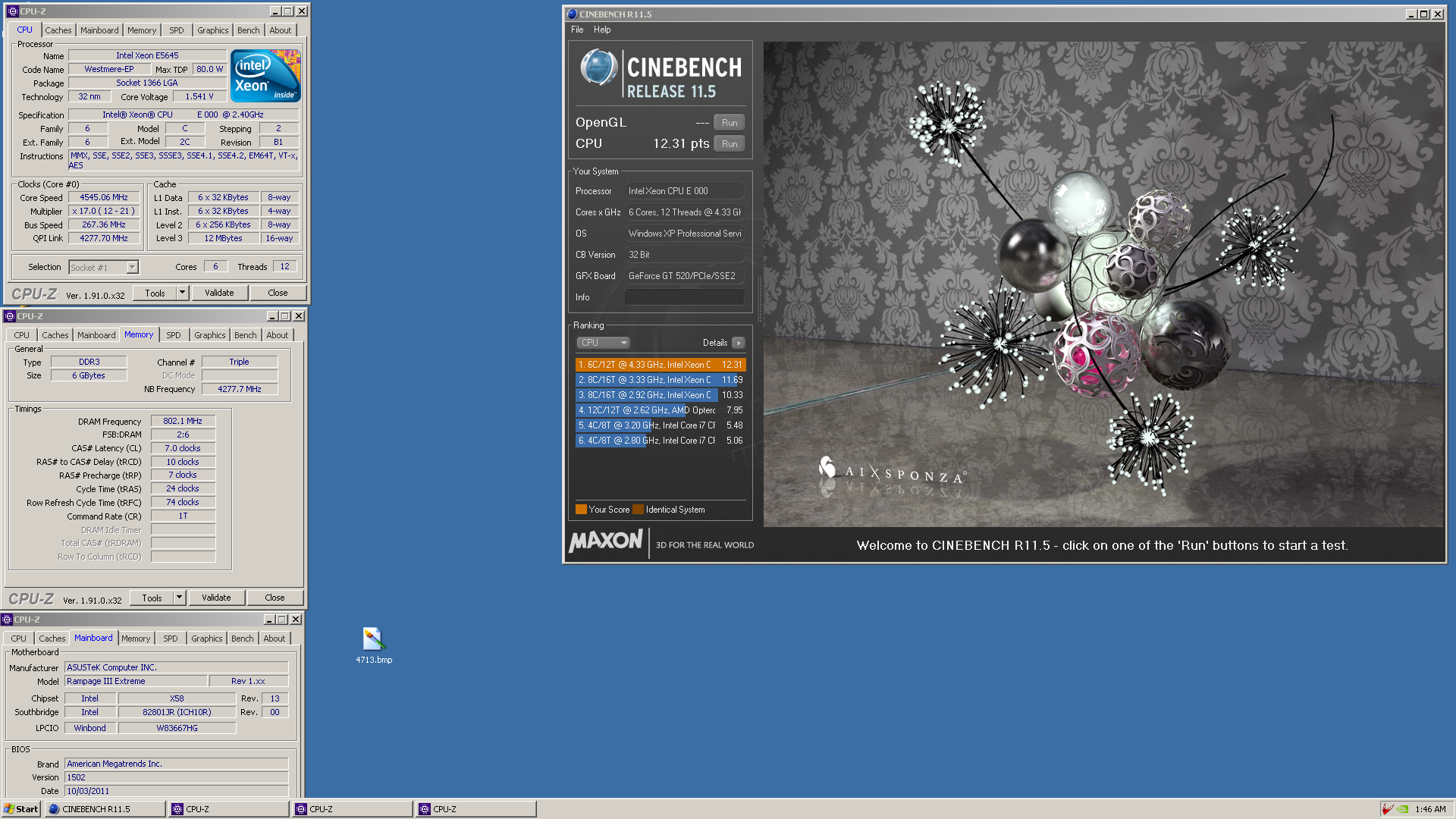1456x819 pixels.
Task: Open the Help menu in Cinebench
Action: pos(602,30)
